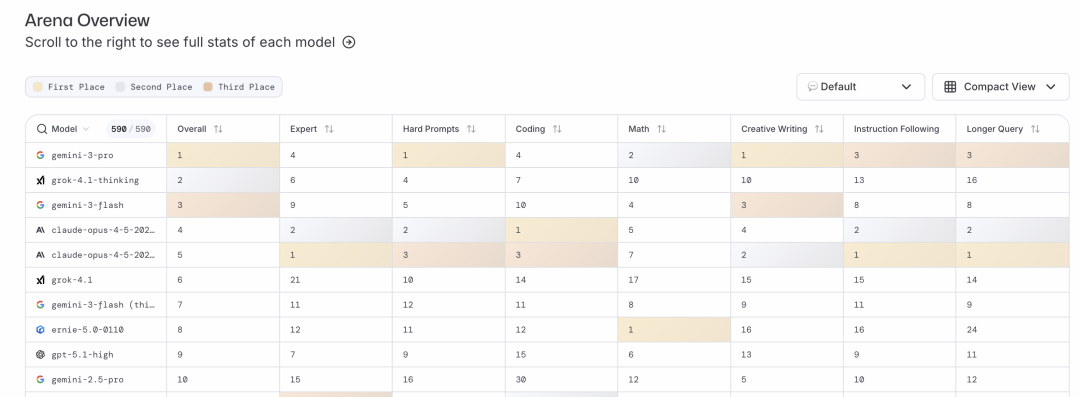Click gemini-2.5-pro Hard Prompts rank 16 cell
Screen dimensions: 1080x397
tap(449, 379)
